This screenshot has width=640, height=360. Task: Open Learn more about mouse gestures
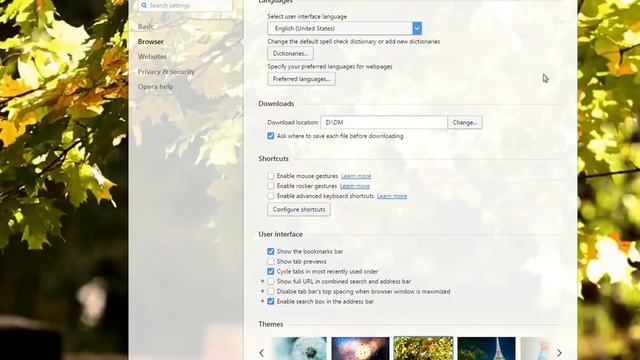pos(356,176)
